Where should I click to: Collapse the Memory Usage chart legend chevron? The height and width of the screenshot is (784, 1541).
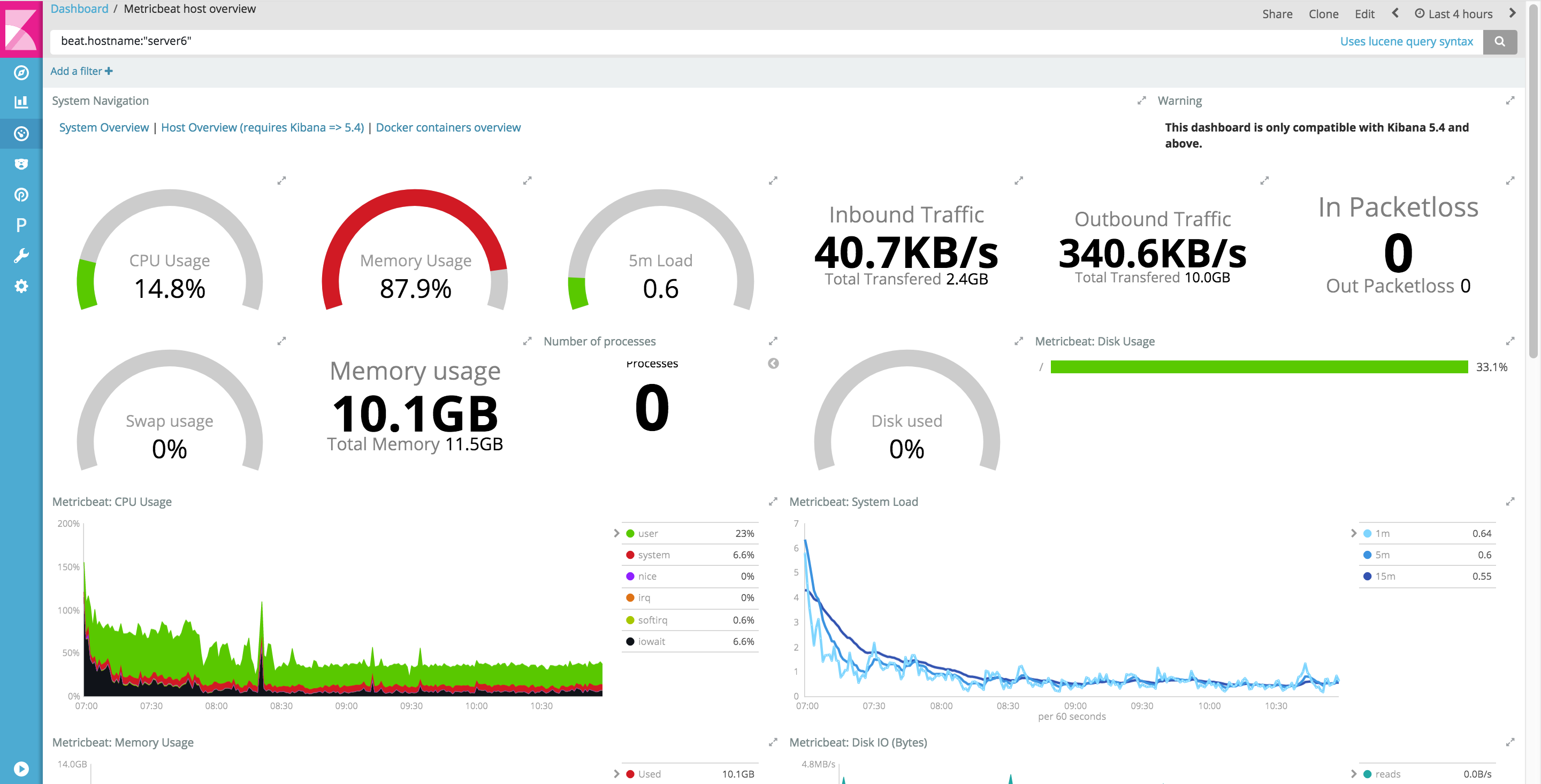617,774
